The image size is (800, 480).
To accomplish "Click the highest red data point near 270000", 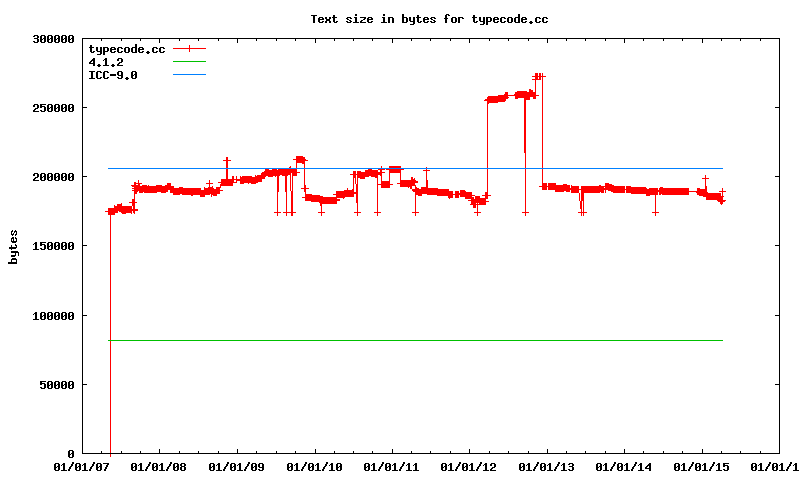I will tap(539, 76).
